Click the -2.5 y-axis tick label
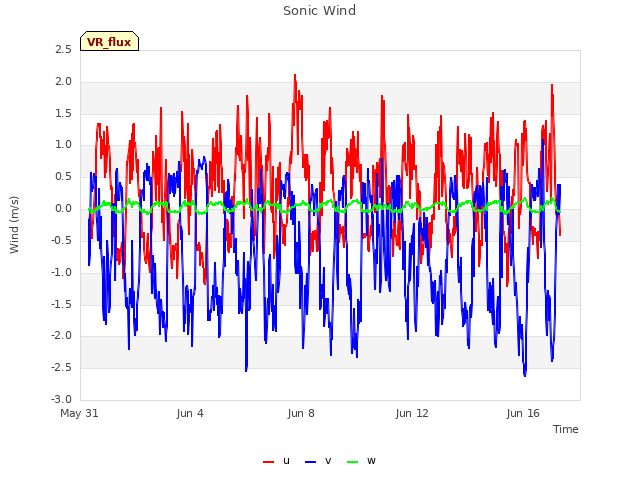 click(61, 367)
